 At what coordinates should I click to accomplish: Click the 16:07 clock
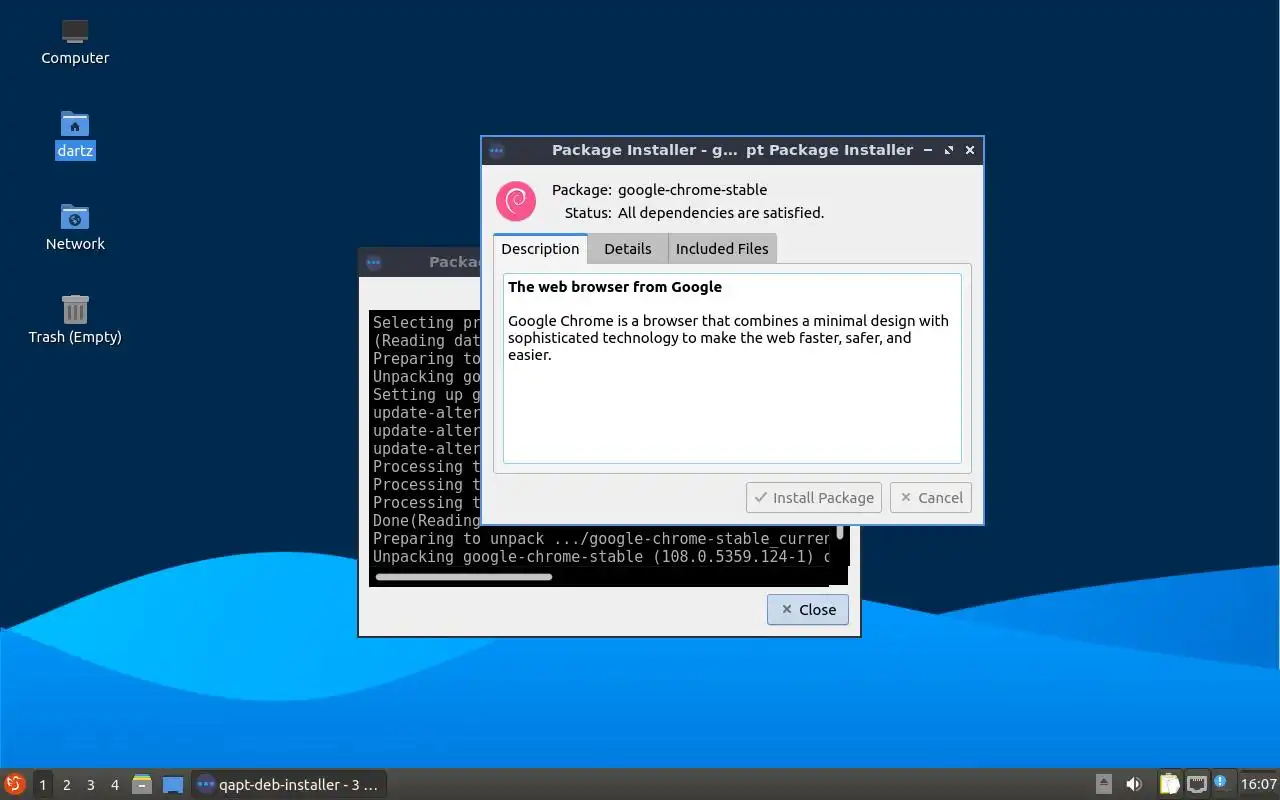1258,784
